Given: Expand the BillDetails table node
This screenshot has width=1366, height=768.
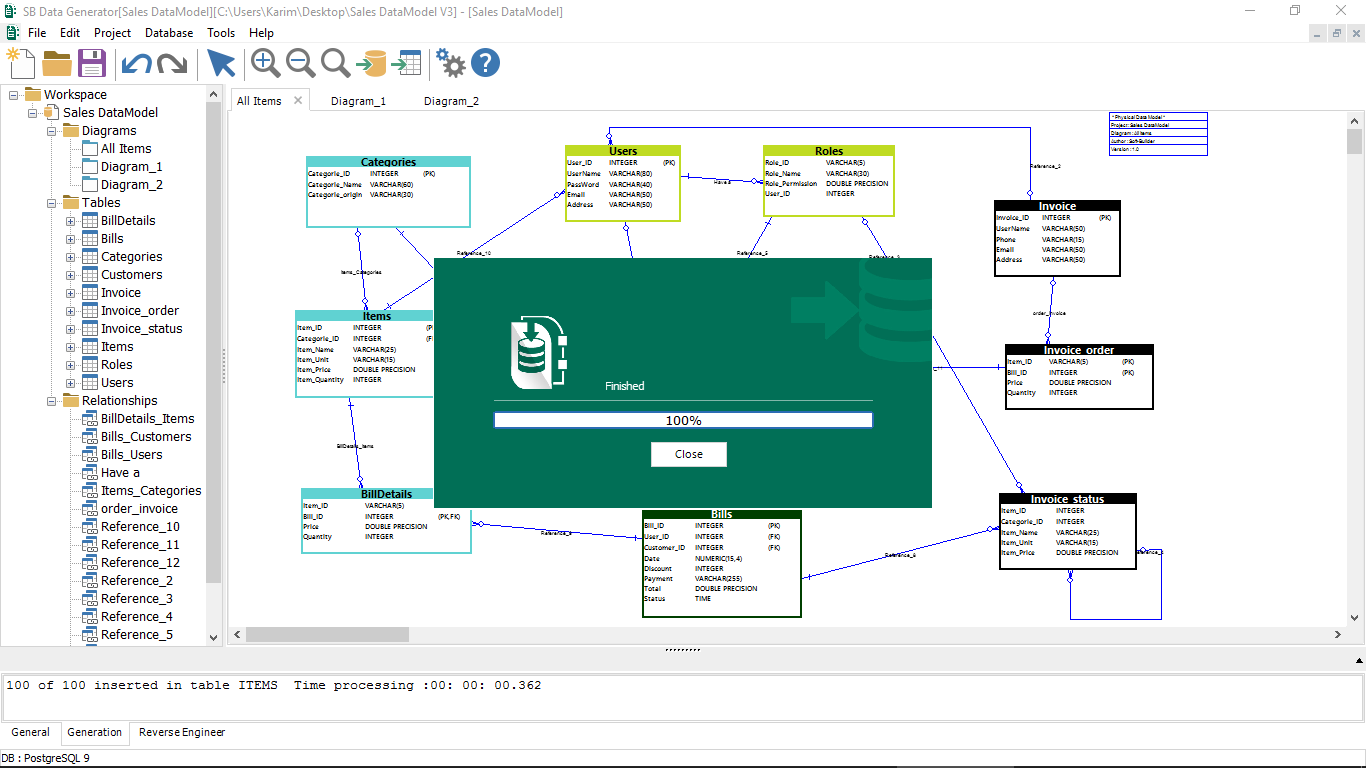Looking at the screenshot, I should [x=71, y=221].
